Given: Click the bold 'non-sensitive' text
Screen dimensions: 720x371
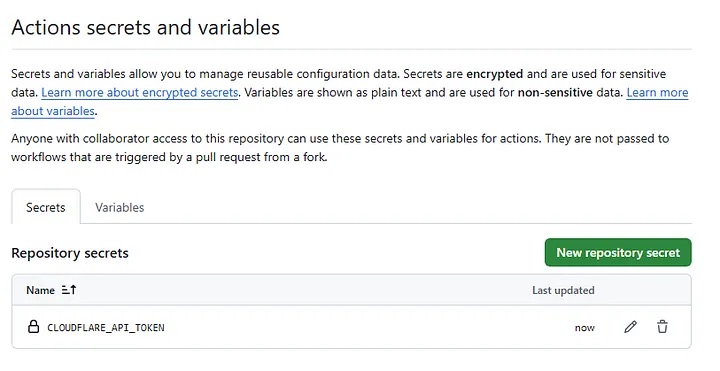Looking at the screenshot, I should [x=555, y=93].
